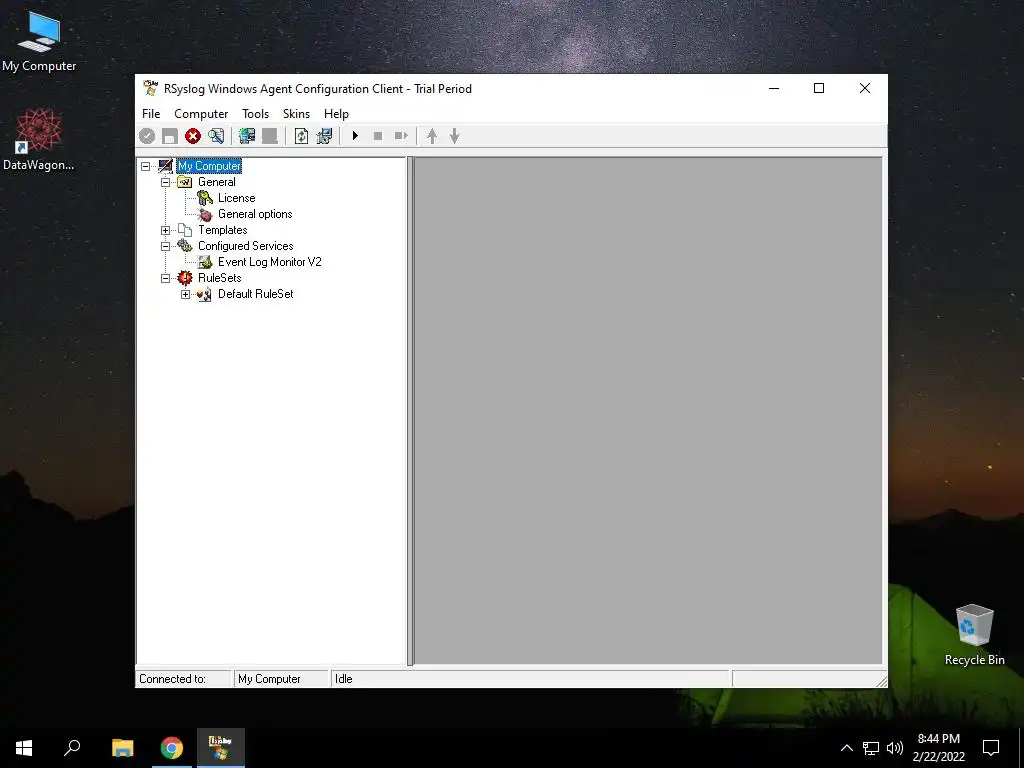Open Google Chrome from the taskbar

(x=172, y=748)
